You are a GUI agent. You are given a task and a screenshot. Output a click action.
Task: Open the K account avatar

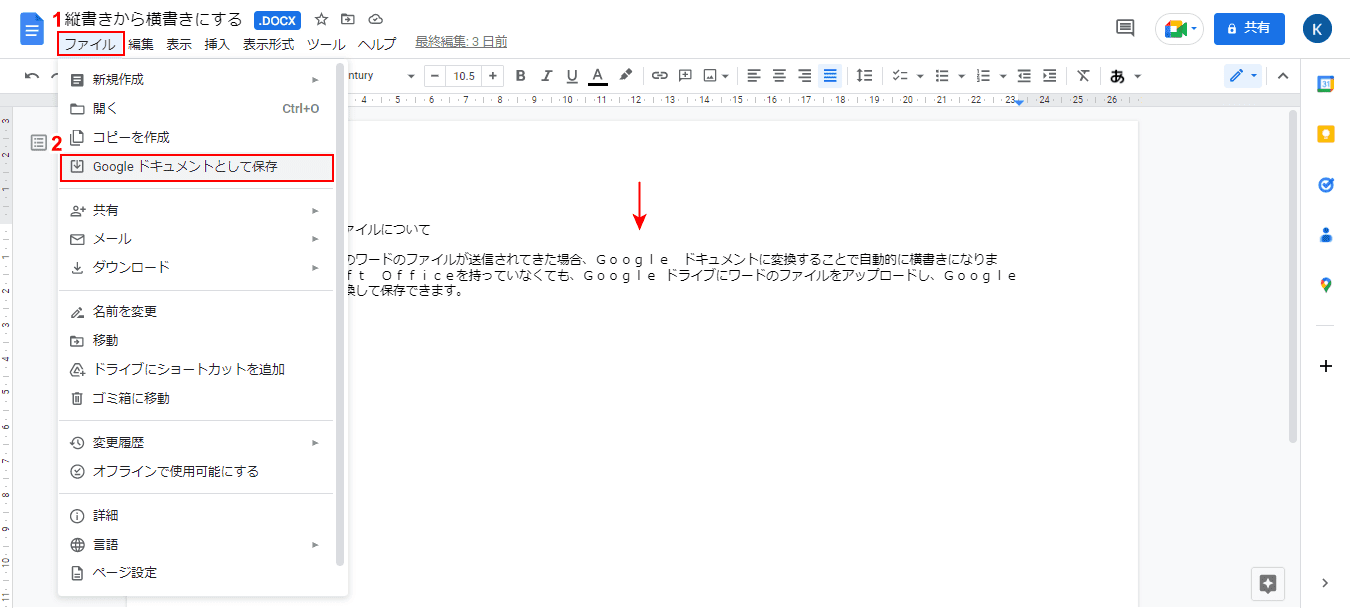tap(1318, 29)
